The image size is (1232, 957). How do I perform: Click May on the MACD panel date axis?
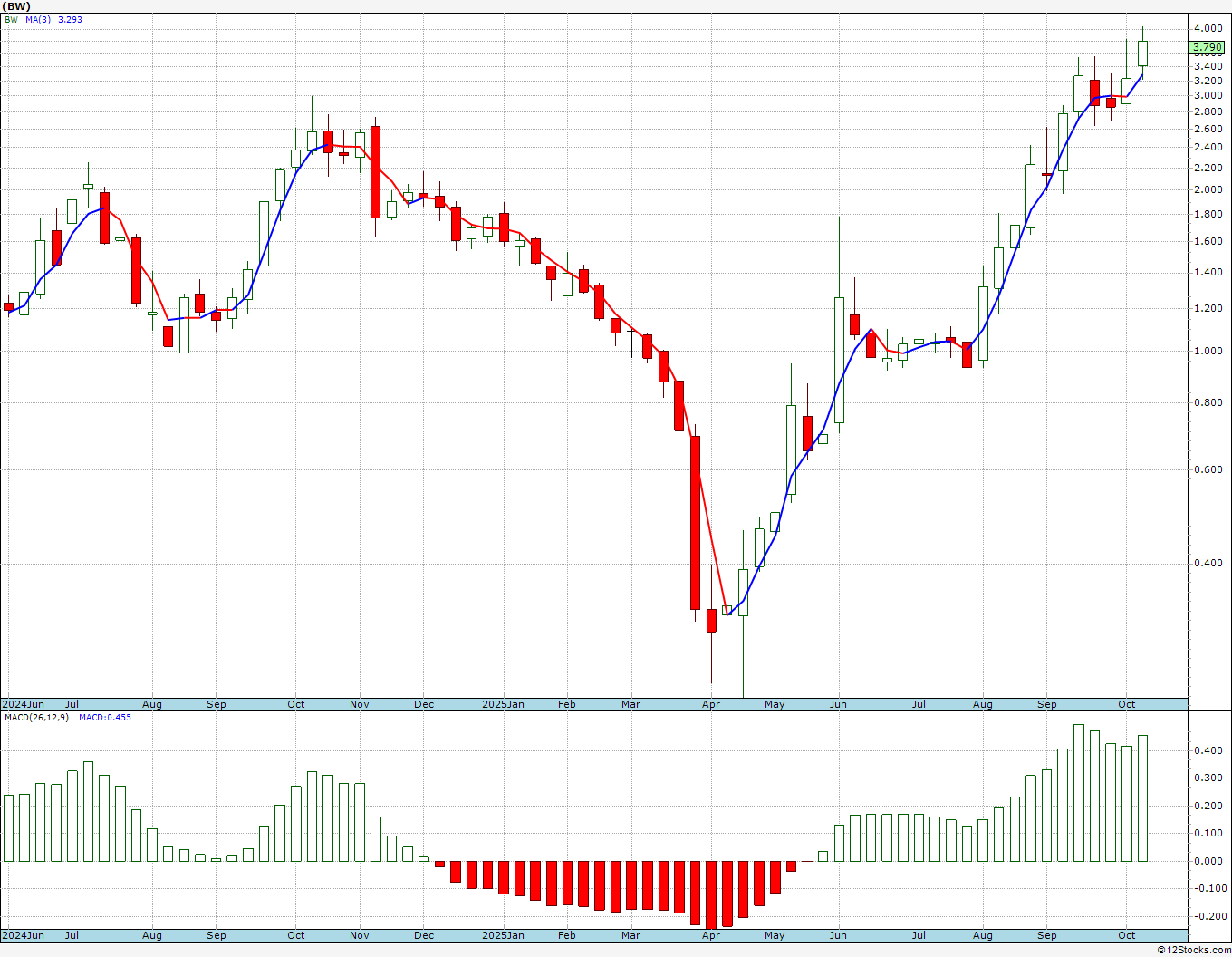click(775, 935)
